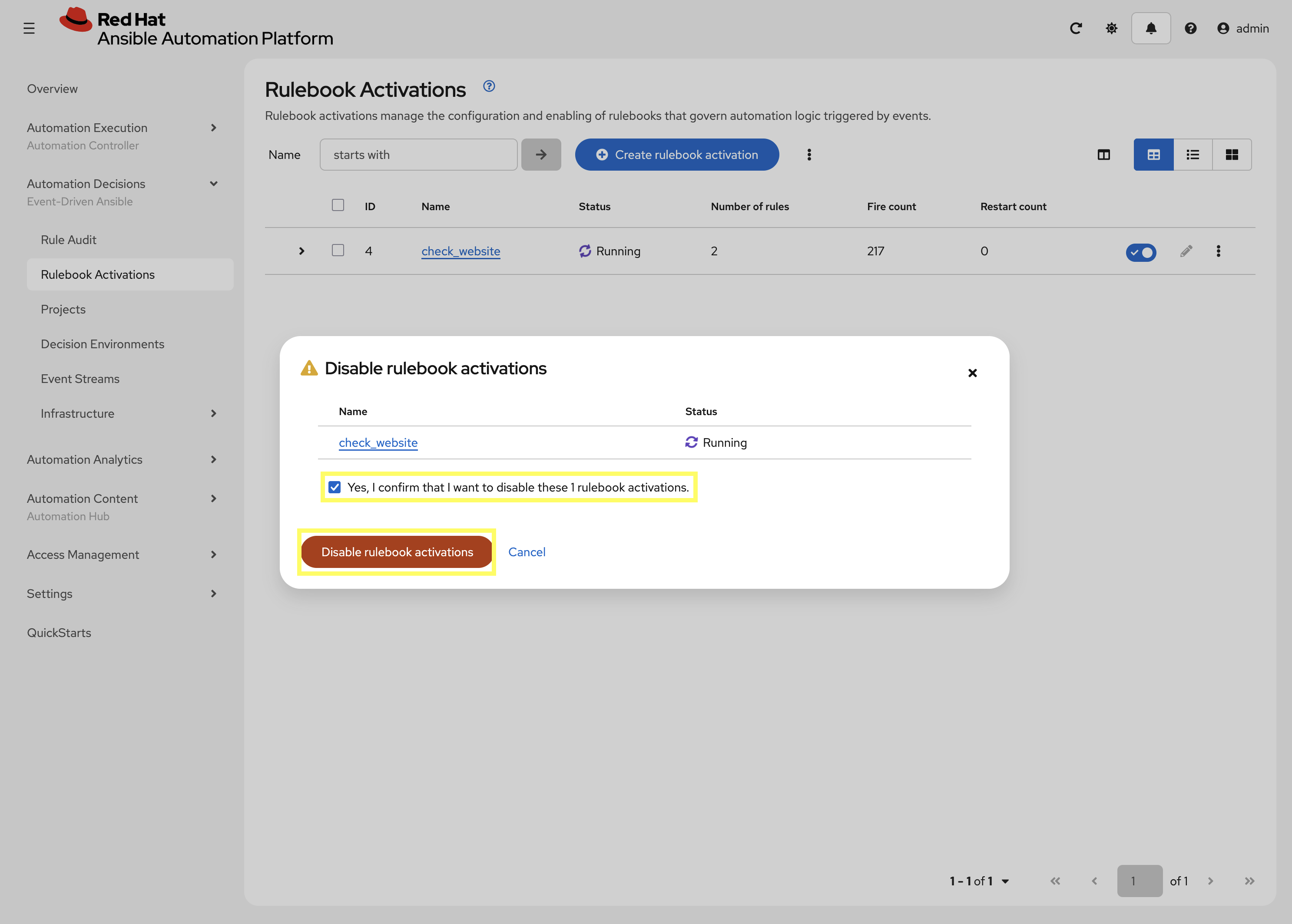
Task: Open the Rule Audit page
Action: click(x=68, y=240)
